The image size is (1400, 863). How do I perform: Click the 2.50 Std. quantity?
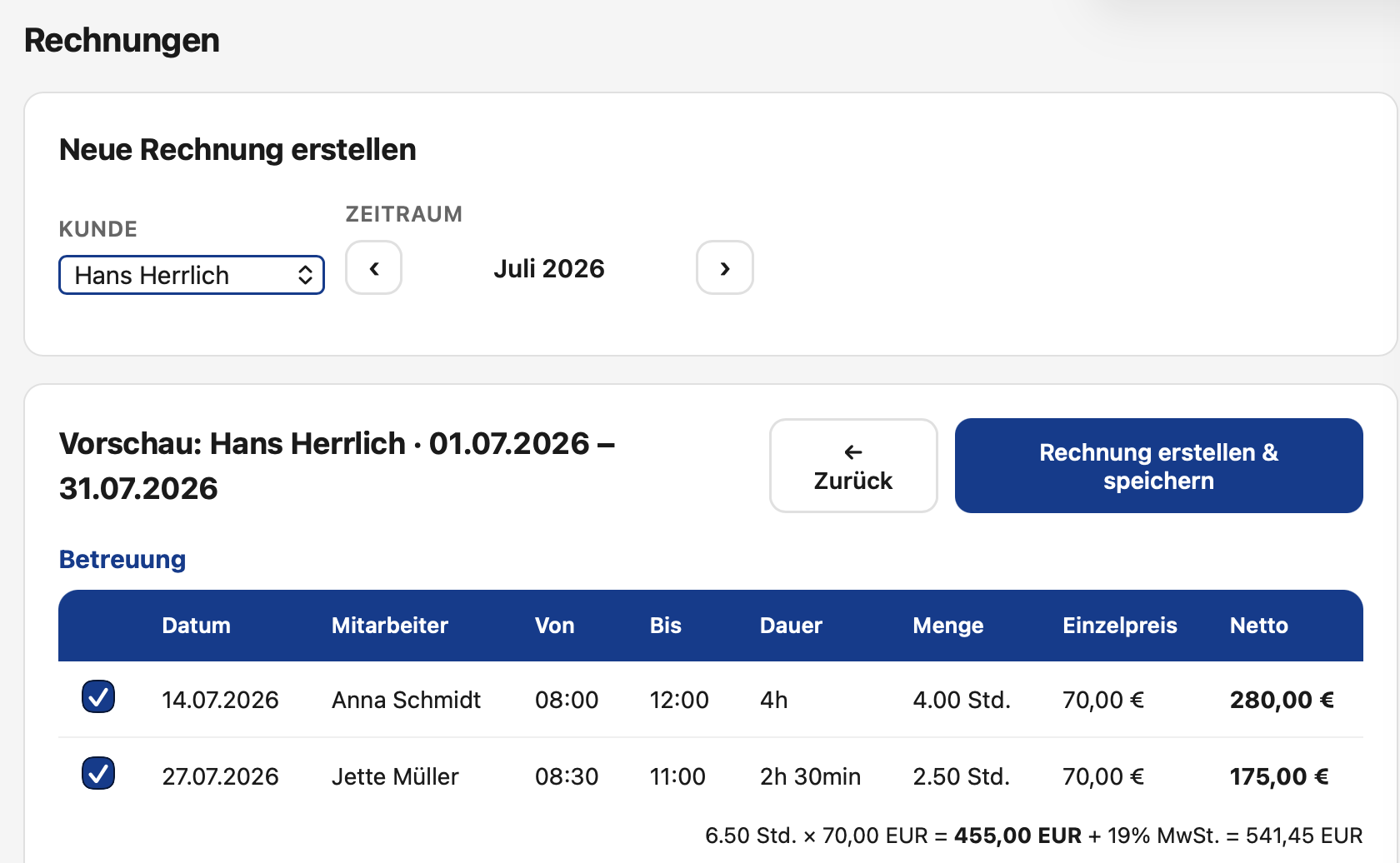(x=962, y=776)
